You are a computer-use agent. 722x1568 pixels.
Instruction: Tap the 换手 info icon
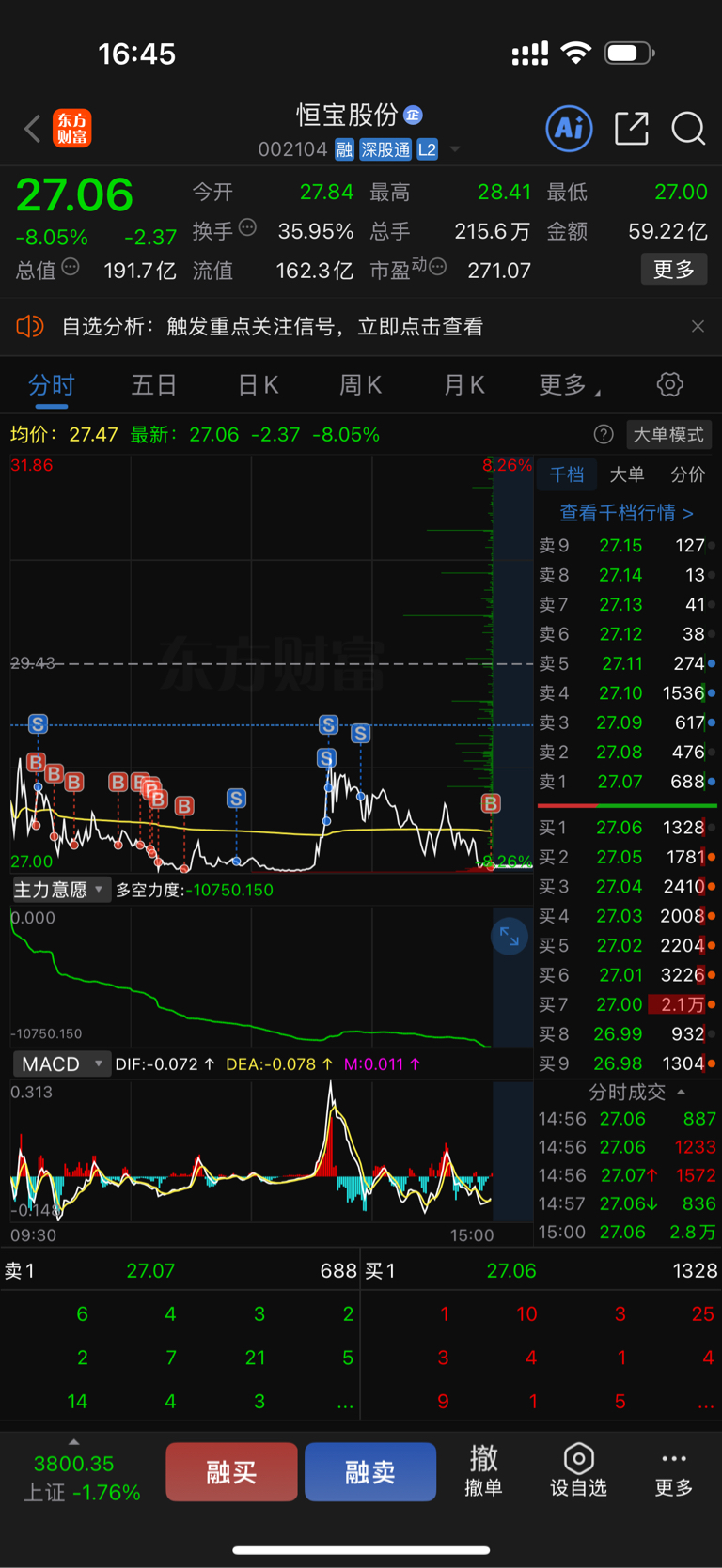247,227
